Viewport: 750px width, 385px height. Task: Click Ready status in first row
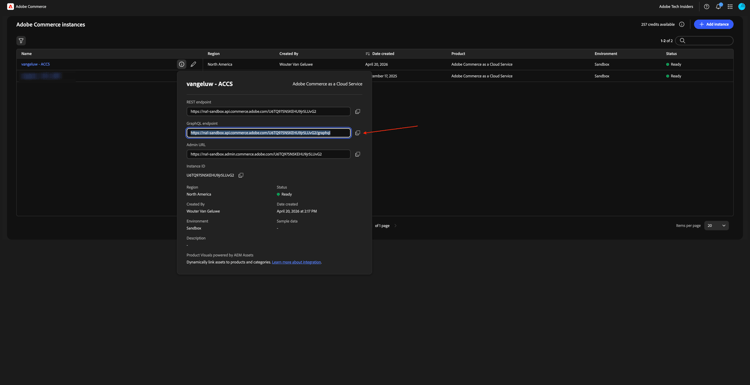[x=673, y=64]
